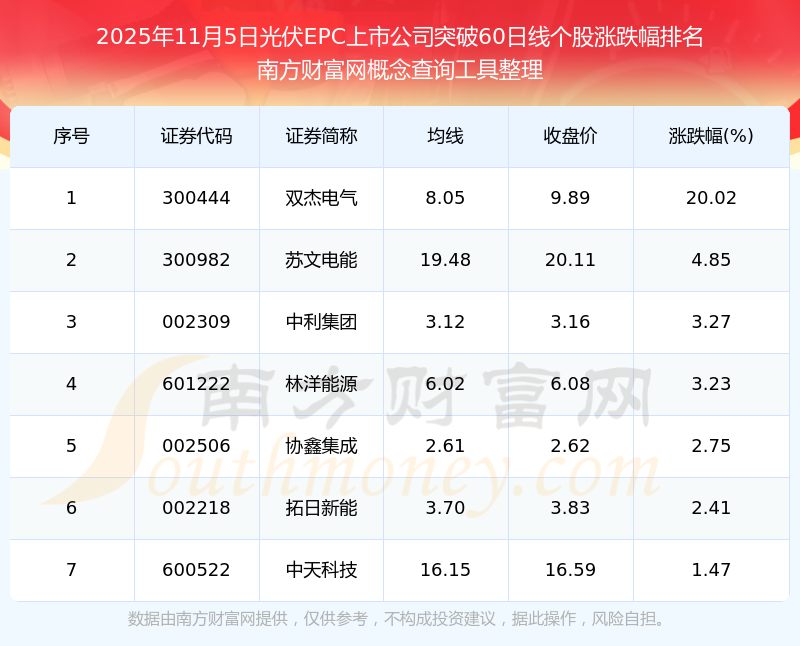800x646 pixels.
Task: Click serial number 1 in first row
Action: coord(71,198)
